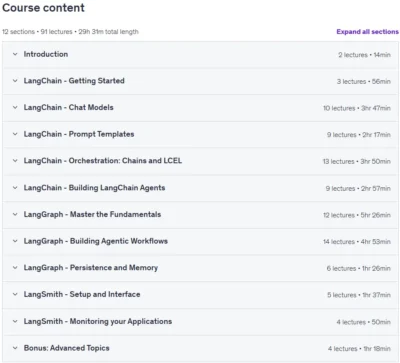Expand LangChain - Prompt Templates chevron
This screenshot has height=363, width=400.
pyautogui.click(x=15, y=134)
